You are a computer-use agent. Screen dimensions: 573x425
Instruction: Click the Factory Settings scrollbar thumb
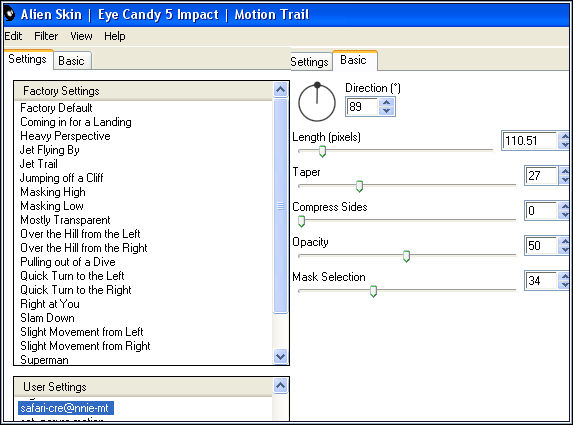point(281,206)
